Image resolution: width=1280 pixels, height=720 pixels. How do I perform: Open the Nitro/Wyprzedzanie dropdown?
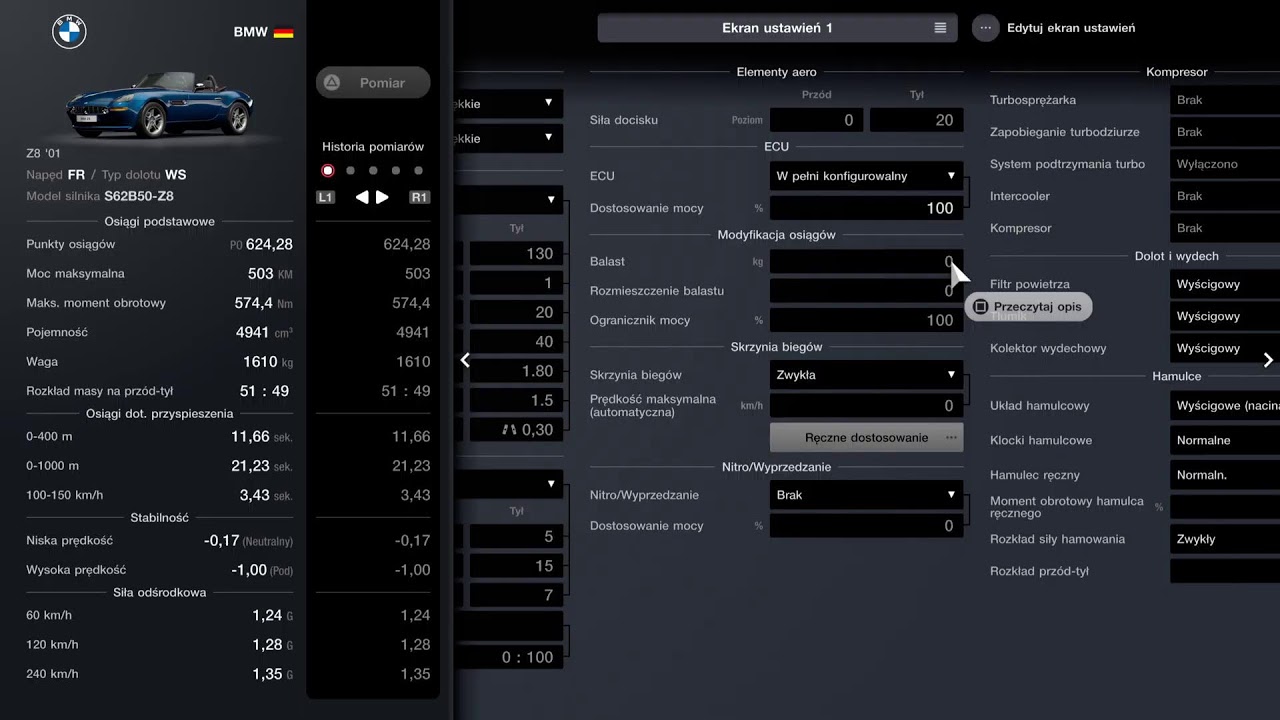866,495
